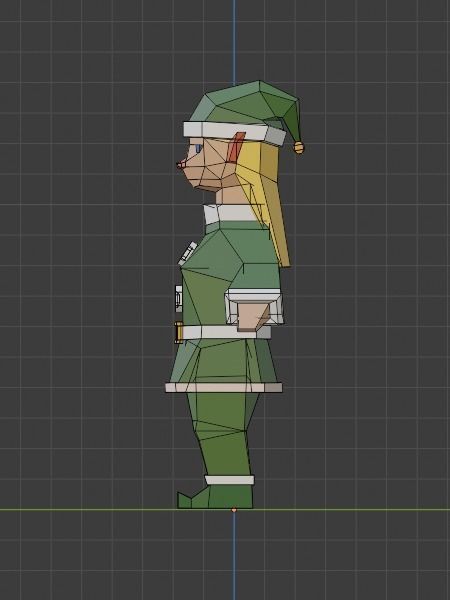The width and height of the screenshot is (450, 600).
Task: Click the elf's red pointed ear
Action: click(235, 147)
